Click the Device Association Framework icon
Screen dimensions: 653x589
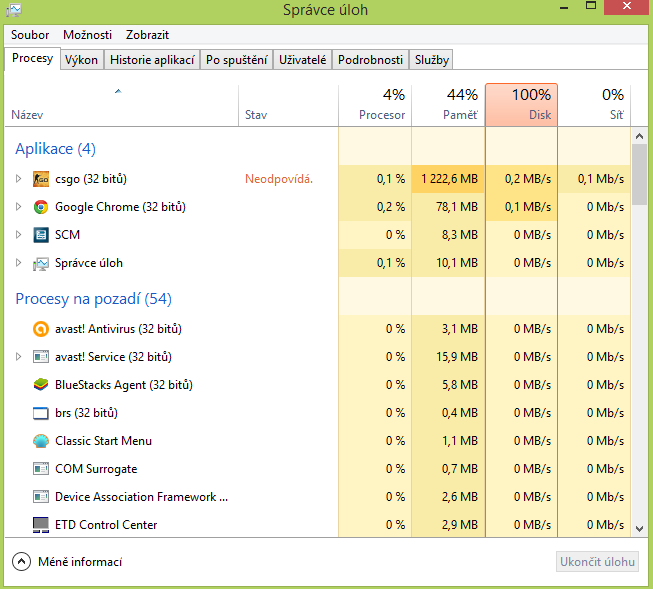click(x=41, y=497)
